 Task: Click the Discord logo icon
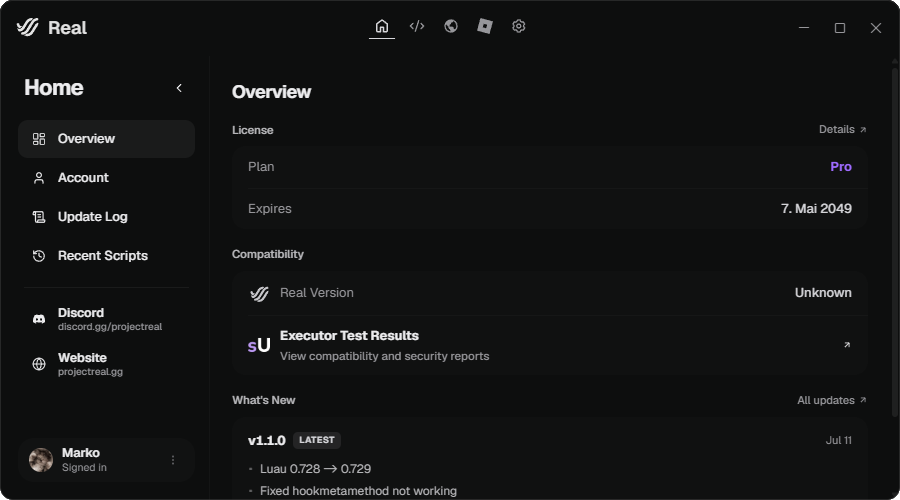click(38, 319)
